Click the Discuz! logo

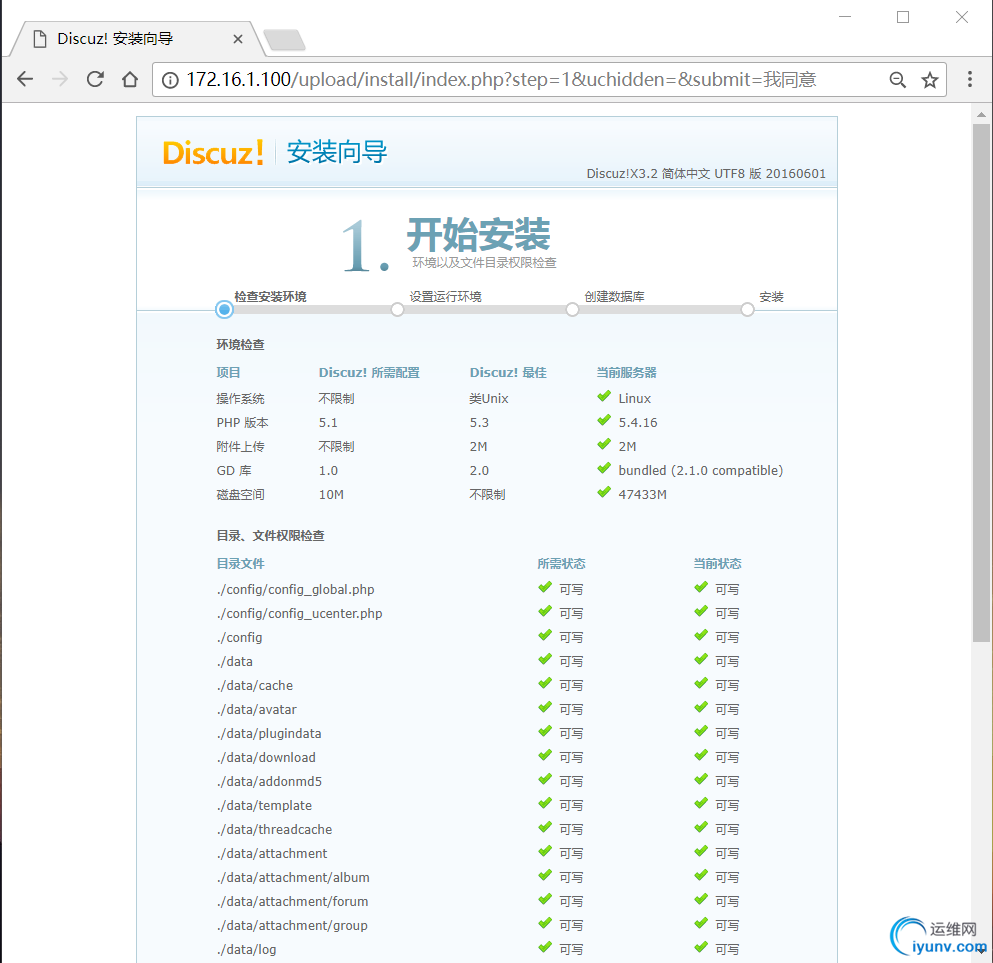(x=213, y=153)
